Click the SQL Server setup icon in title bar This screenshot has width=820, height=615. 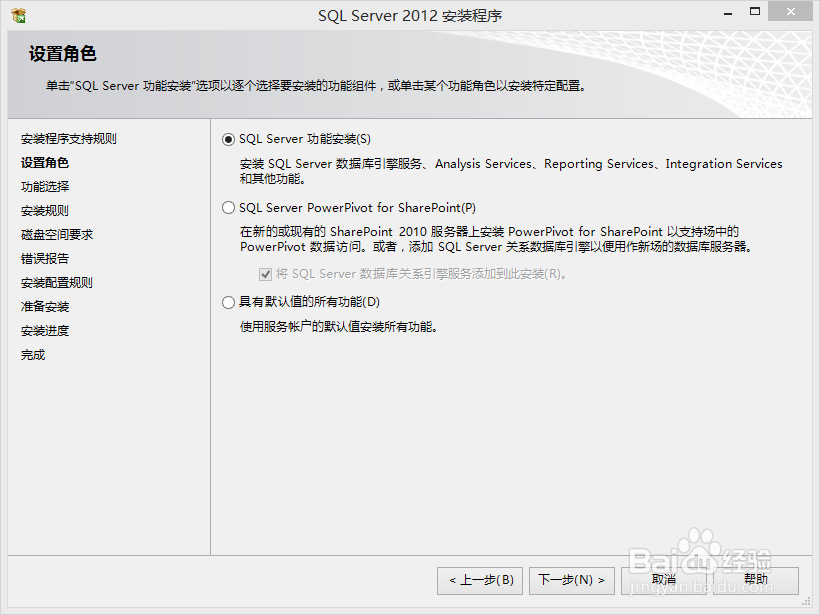click(x=19, y=16)
